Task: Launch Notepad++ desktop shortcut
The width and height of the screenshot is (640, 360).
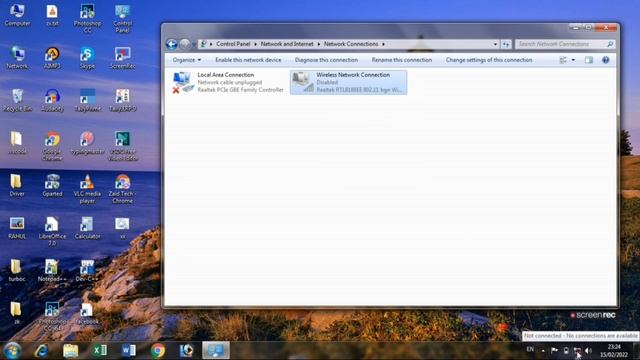Action: [52, 270]
